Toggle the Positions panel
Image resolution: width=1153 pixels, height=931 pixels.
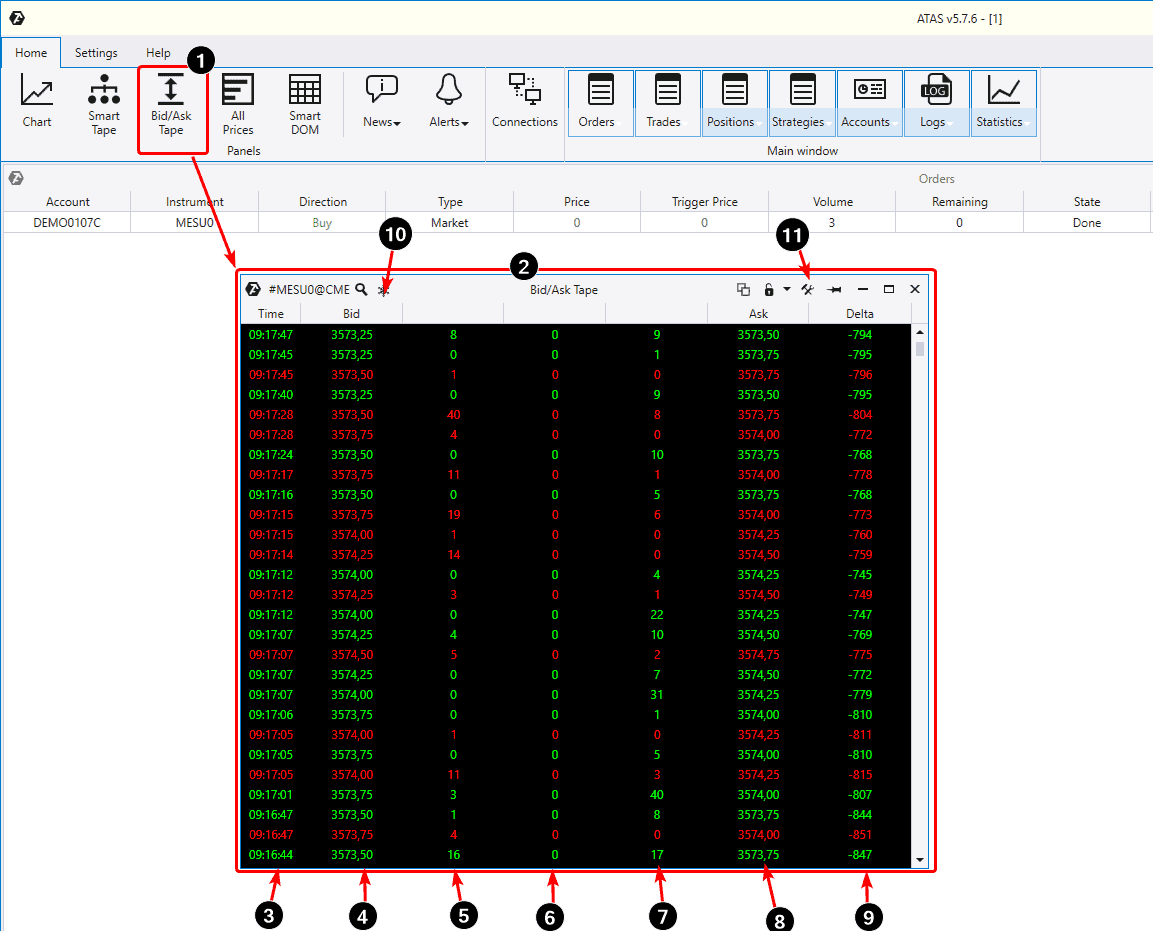pos(733,103)
